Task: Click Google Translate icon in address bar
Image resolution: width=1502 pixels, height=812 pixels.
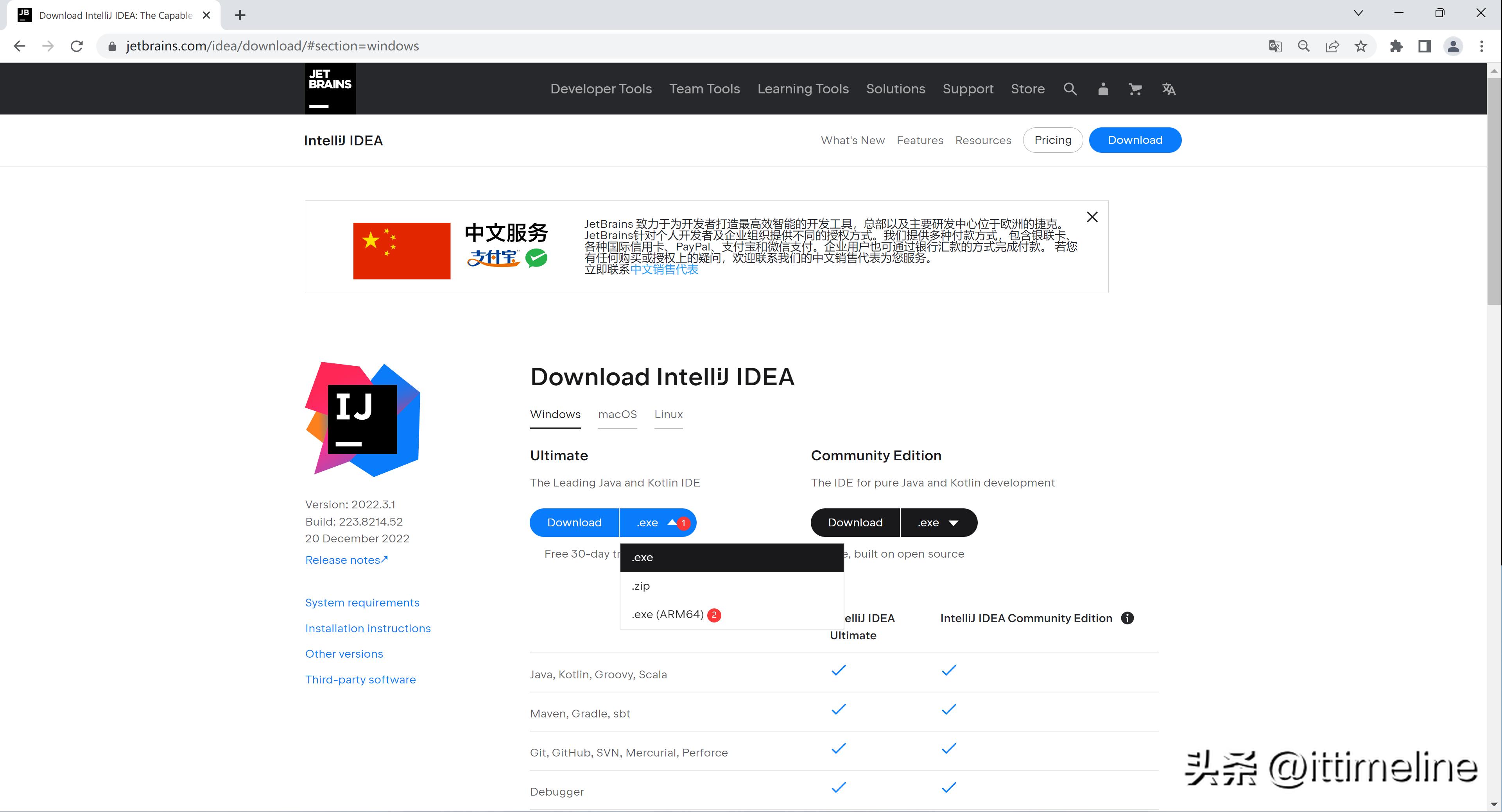Action: click(x=1275, y=46)
